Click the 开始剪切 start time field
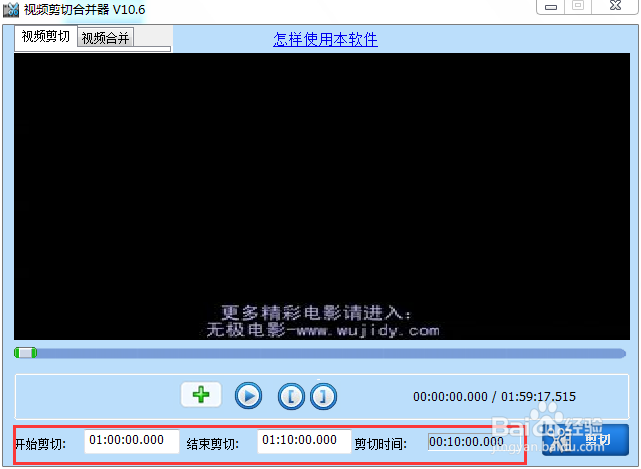641x469 pixels. point(132,441)
